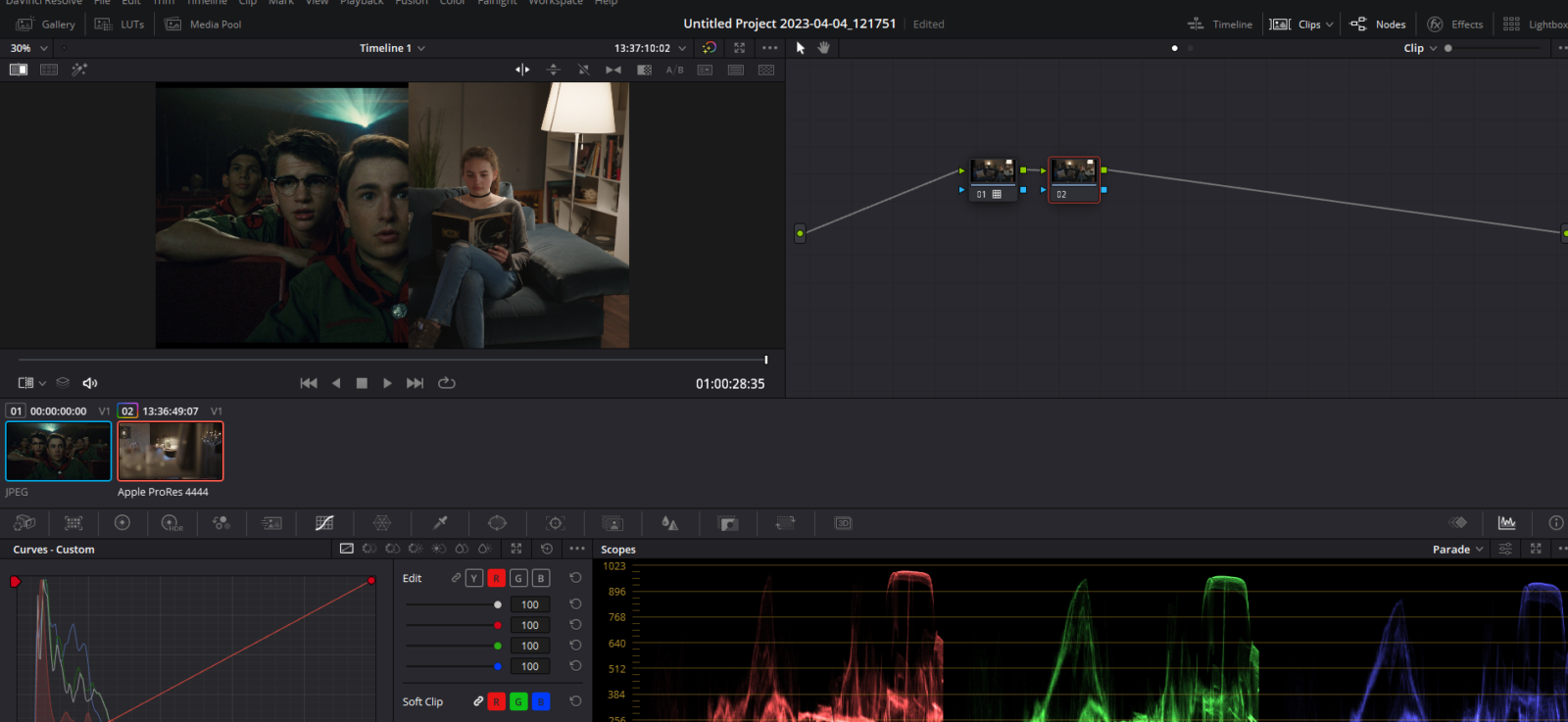The image size is (1568, 722).
Task: Open the Color Warper palette
Action: (x=382, y=523)
